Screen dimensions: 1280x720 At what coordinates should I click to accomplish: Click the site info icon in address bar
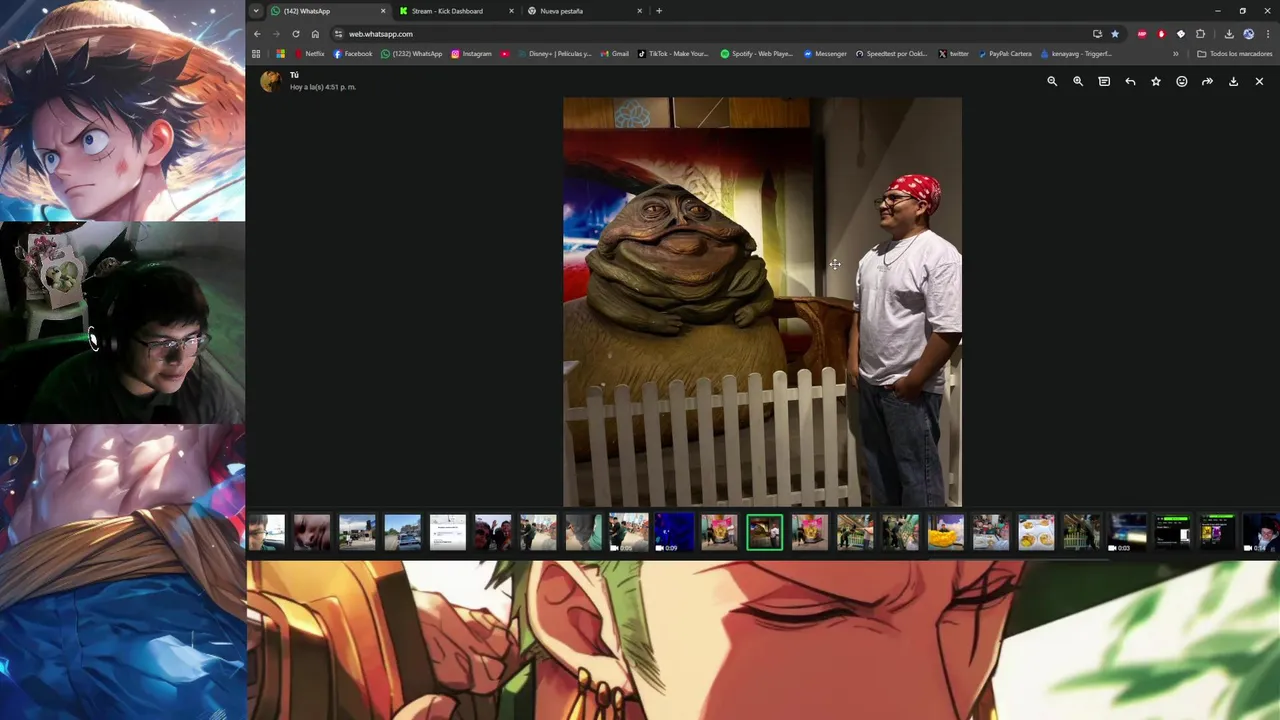point(338,34)
